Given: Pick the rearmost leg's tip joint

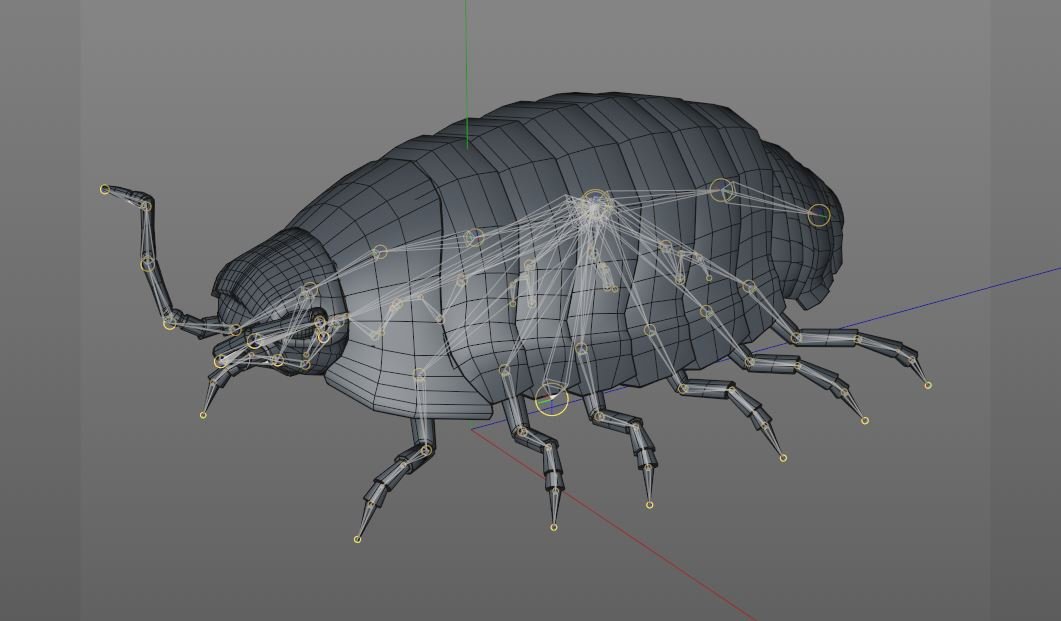Looking at the screenshot, I should point(928,385).
